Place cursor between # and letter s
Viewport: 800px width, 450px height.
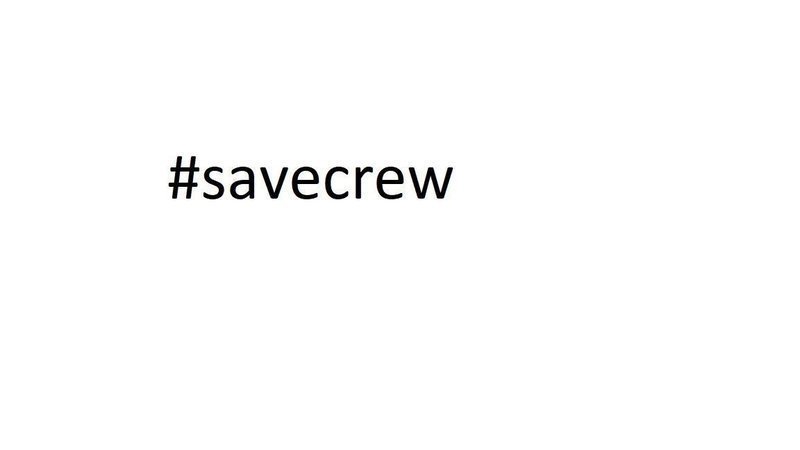click(202, 179)
